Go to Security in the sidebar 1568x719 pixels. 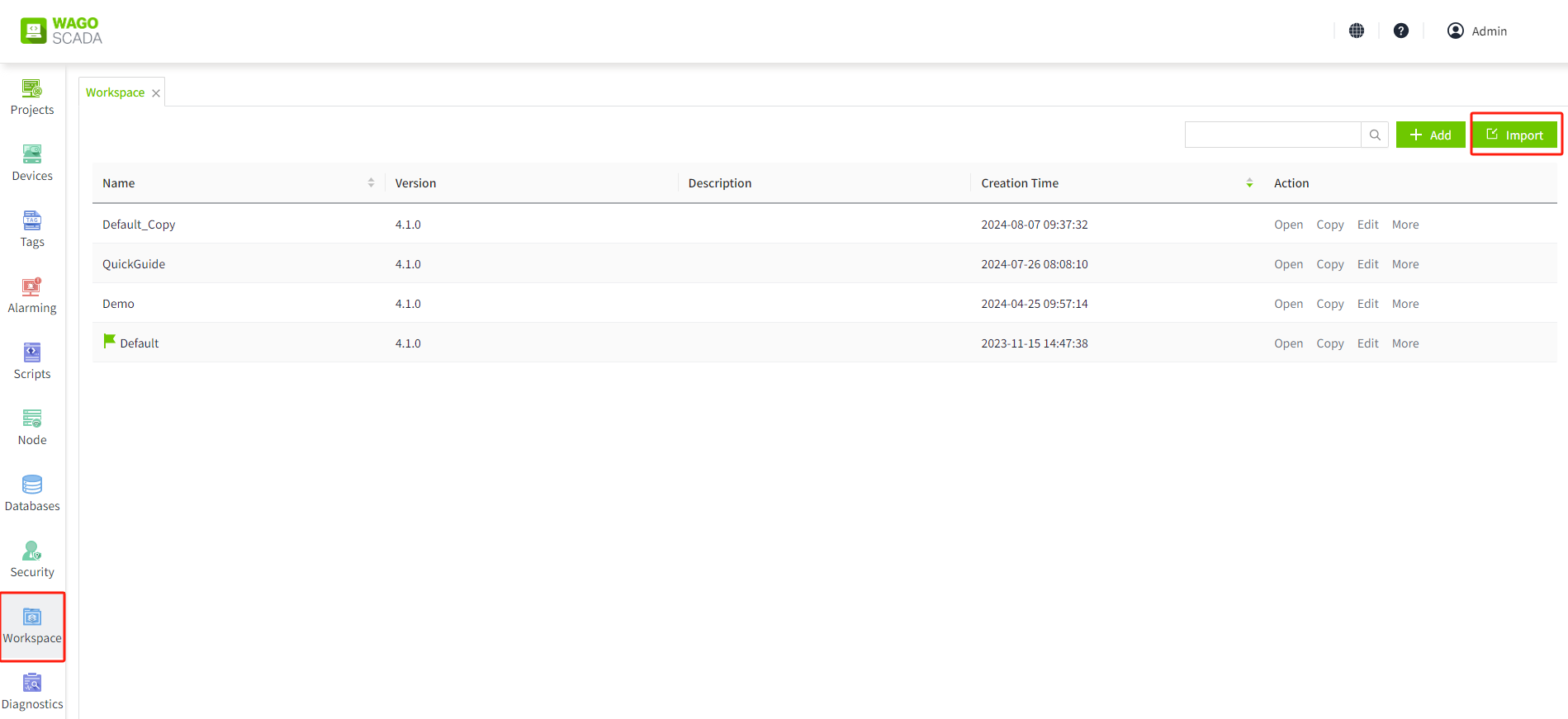pos(32,551)
